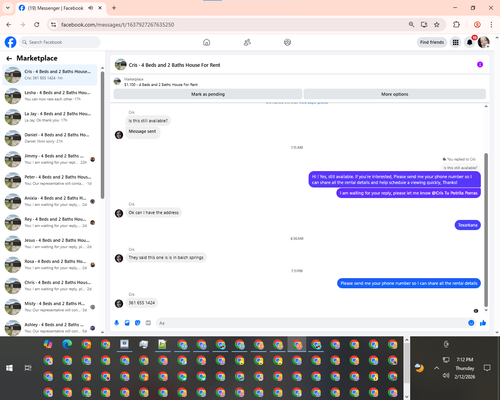Open Windows Start menu
The image size is (500, 400).
coord(9,368)
